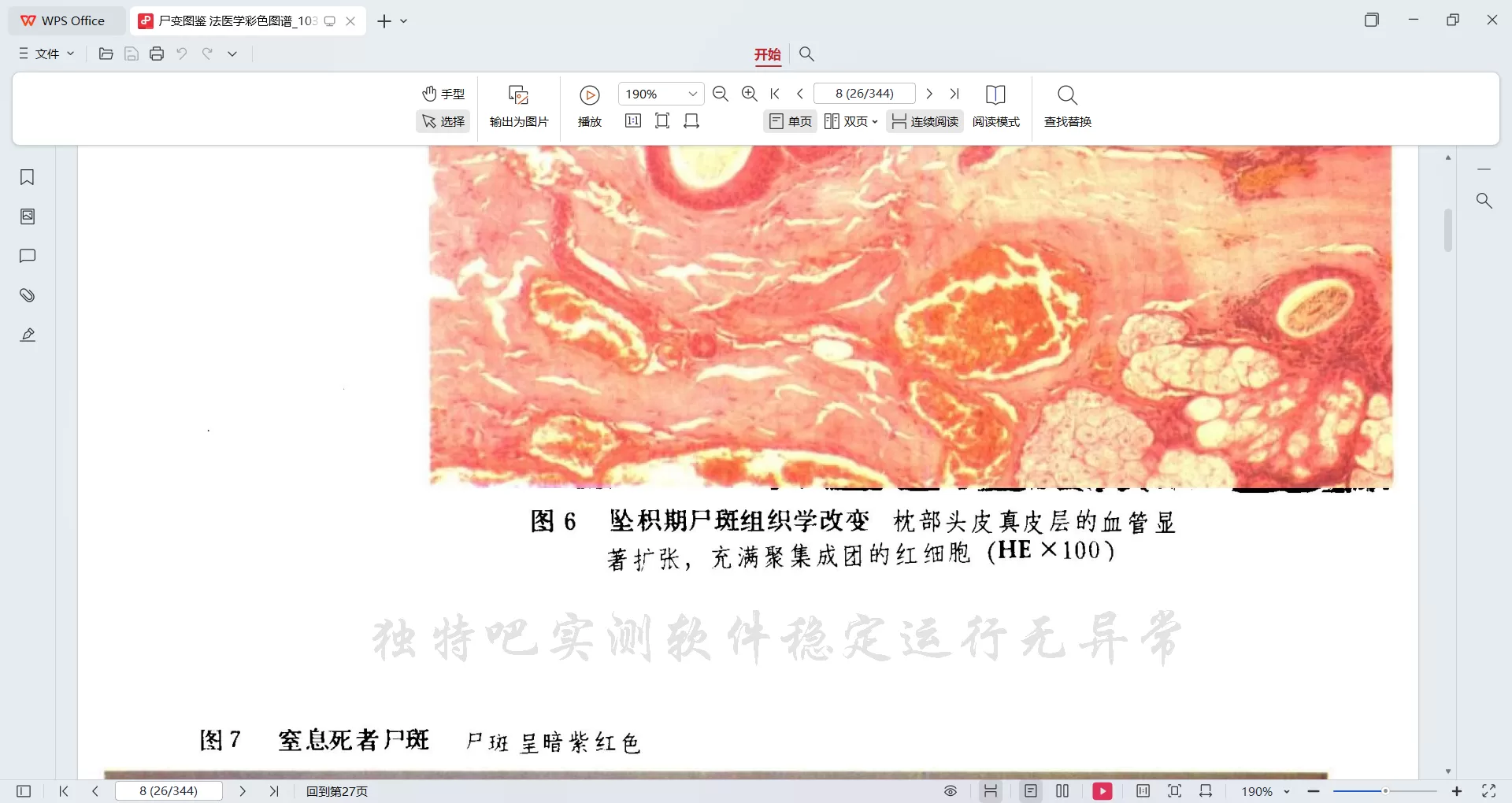Open the 文件 file menu dropdown

click(x=47, y=54)
